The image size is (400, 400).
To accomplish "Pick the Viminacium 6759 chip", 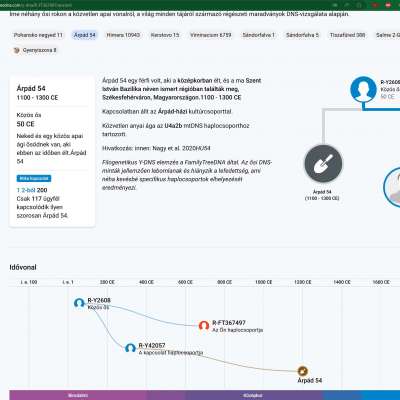I will pyautogui.click(x=211, y=35).
